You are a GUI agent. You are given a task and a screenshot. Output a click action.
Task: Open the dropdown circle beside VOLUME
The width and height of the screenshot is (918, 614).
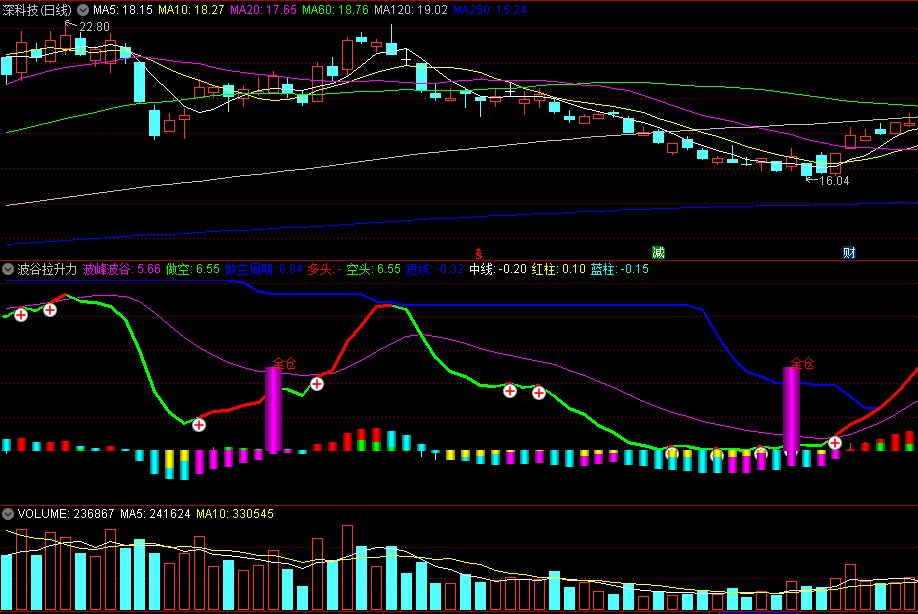coord(8,514)
